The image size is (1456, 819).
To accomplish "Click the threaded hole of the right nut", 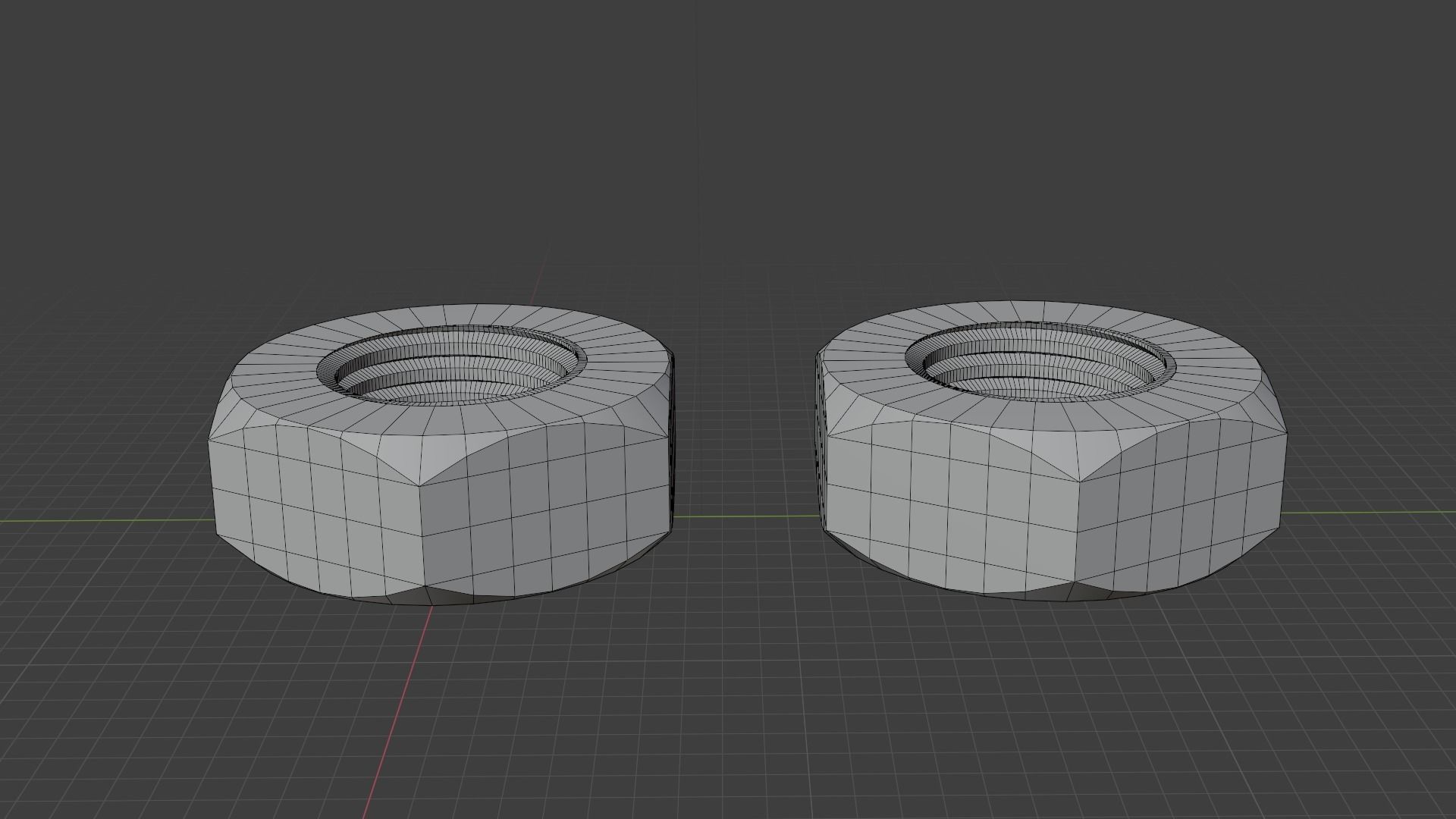I will click(1040, 360).
